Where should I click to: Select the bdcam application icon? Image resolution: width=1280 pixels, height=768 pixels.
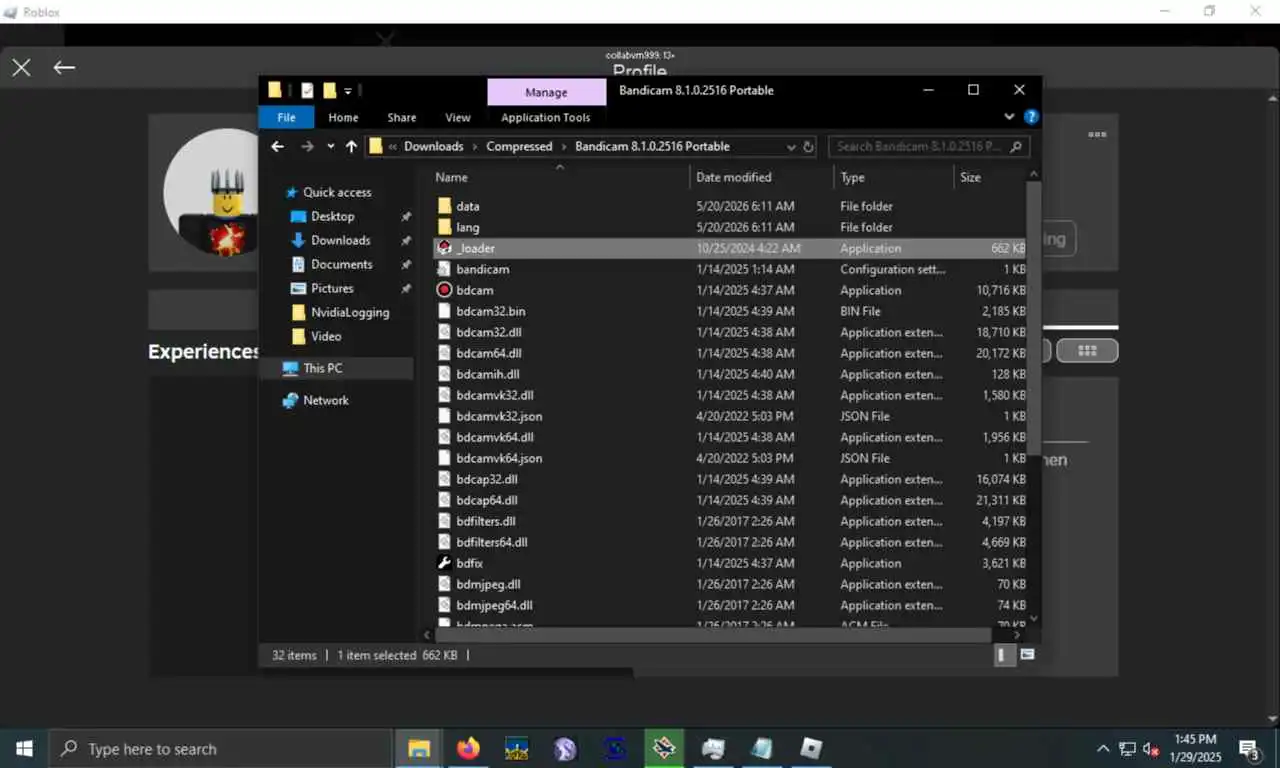pos(445,290)
